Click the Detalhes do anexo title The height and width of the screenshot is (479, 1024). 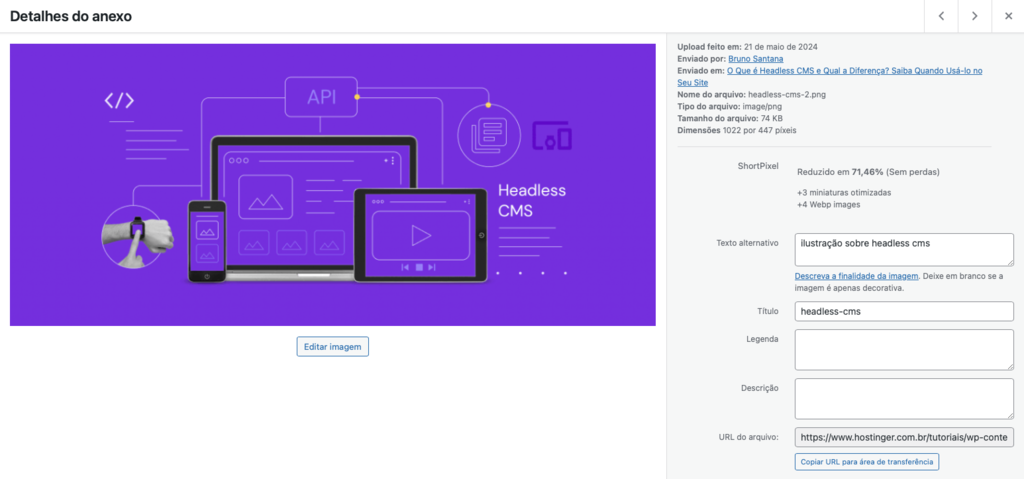click(x=71, y=16)
